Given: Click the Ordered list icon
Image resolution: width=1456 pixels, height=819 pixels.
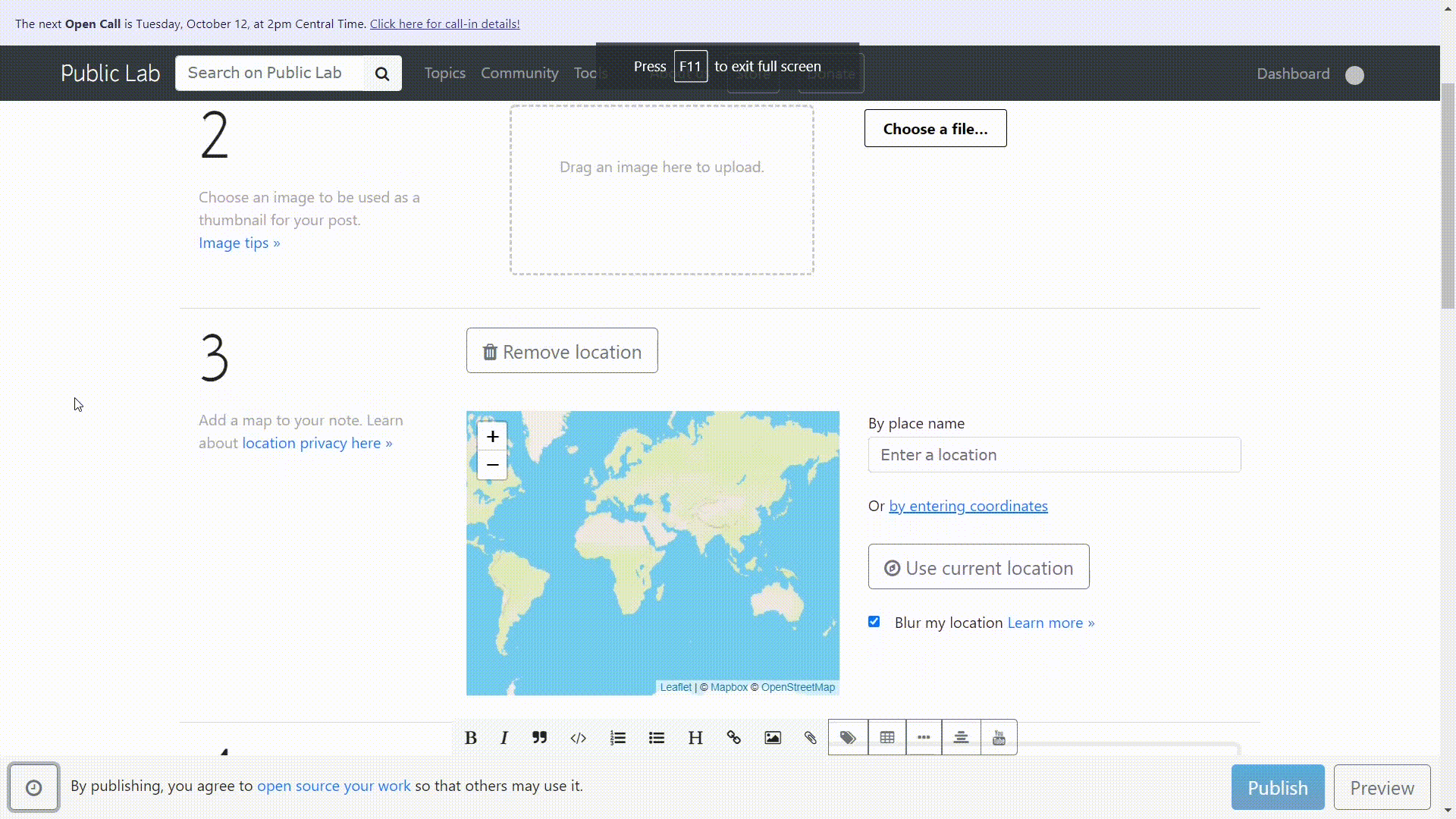Looking at the screenshot, I should click(x=617, y=738).
